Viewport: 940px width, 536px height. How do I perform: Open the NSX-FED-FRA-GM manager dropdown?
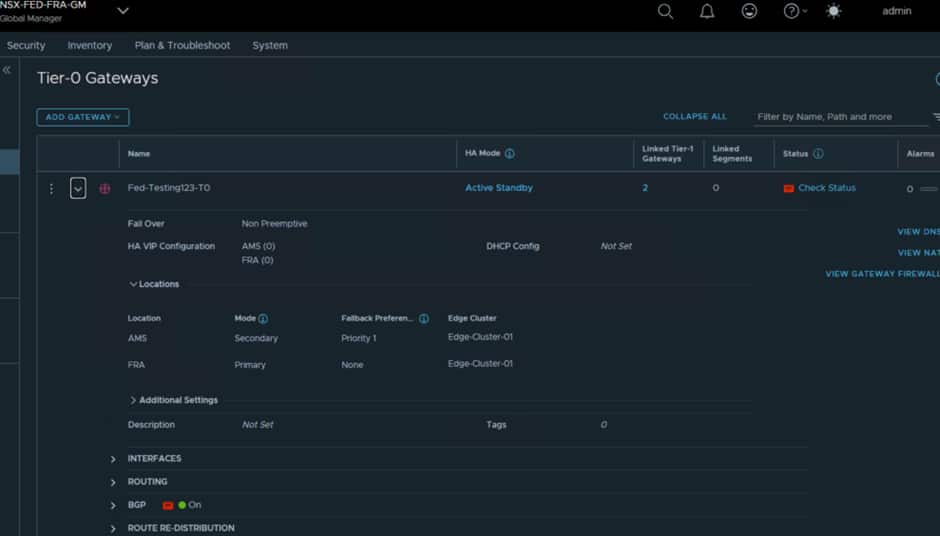[123, 11]
